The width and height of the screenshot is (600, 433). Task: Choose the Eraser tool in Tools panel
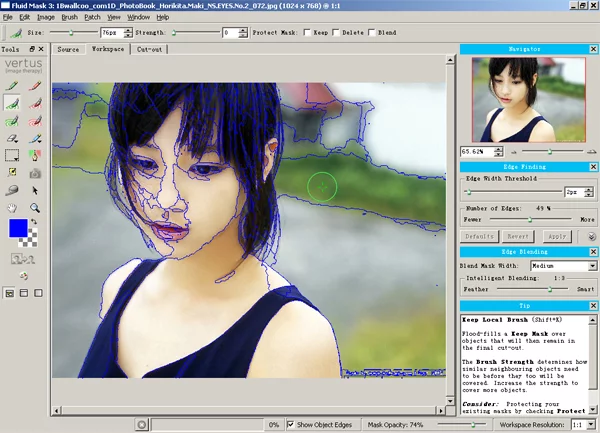(12, 138)
